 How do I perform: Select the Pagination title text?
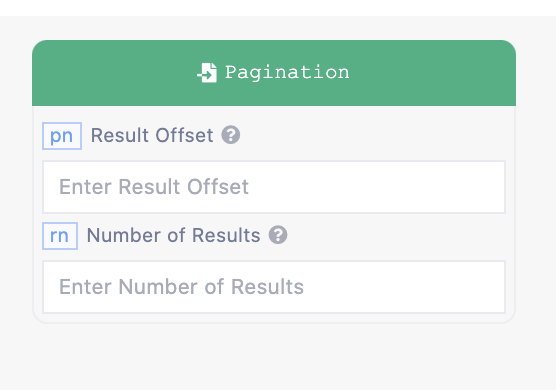(287, 73)
